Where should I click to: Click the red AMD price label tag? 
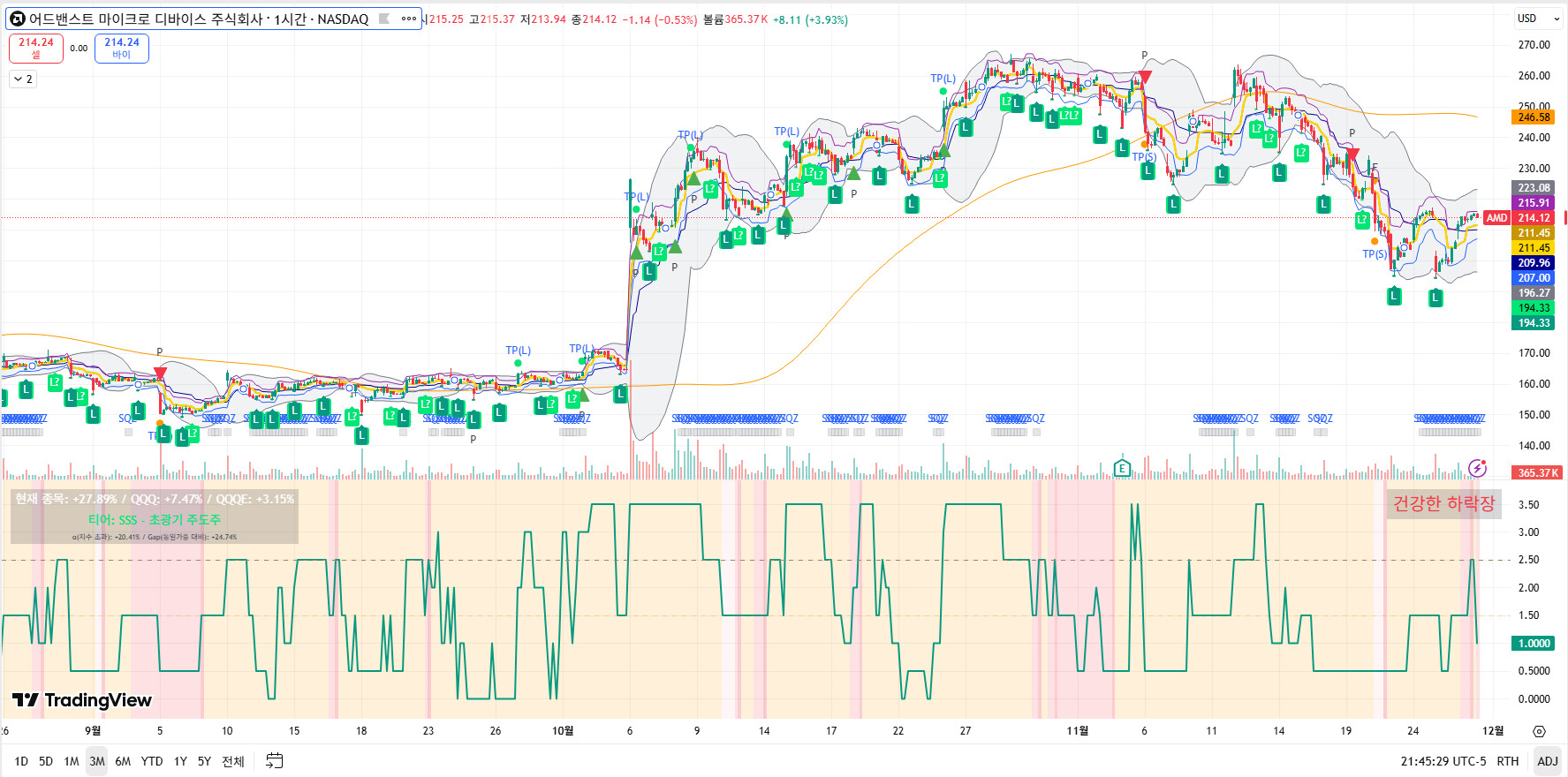pyautogui.click(x=1496, y=218)
